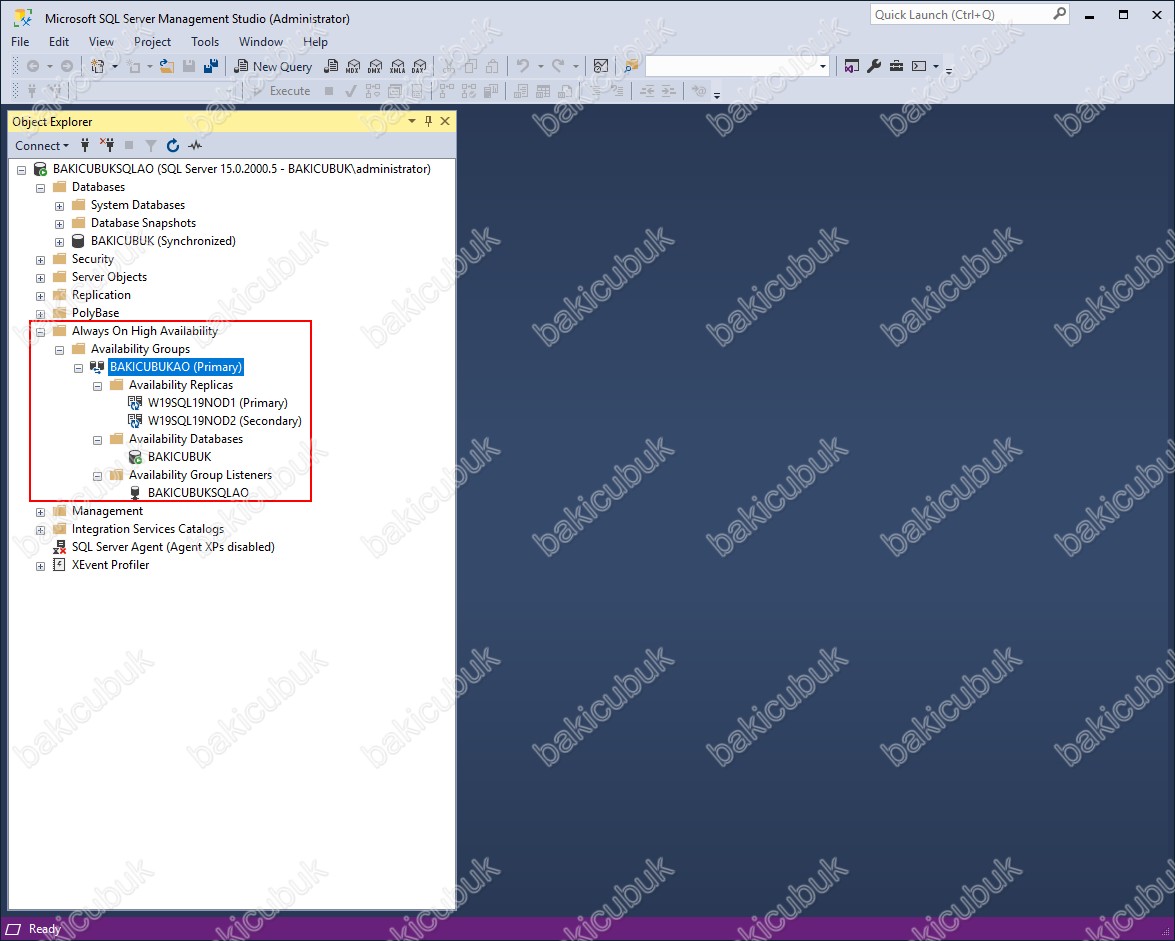Viewport: 1175px width, 941px height.
Task: Open the File menu
Action: [20, 42]
